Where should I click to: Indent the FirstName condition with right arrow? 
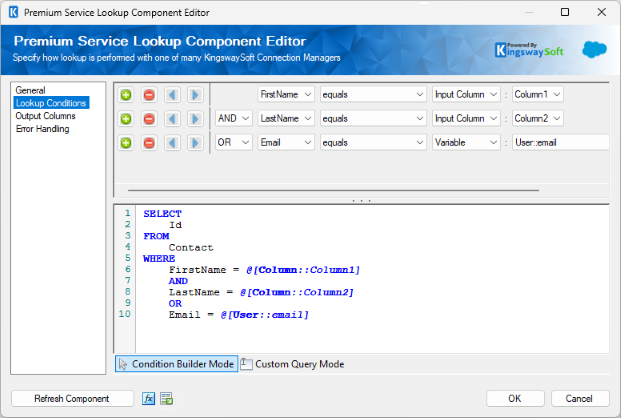coord(195,95)
